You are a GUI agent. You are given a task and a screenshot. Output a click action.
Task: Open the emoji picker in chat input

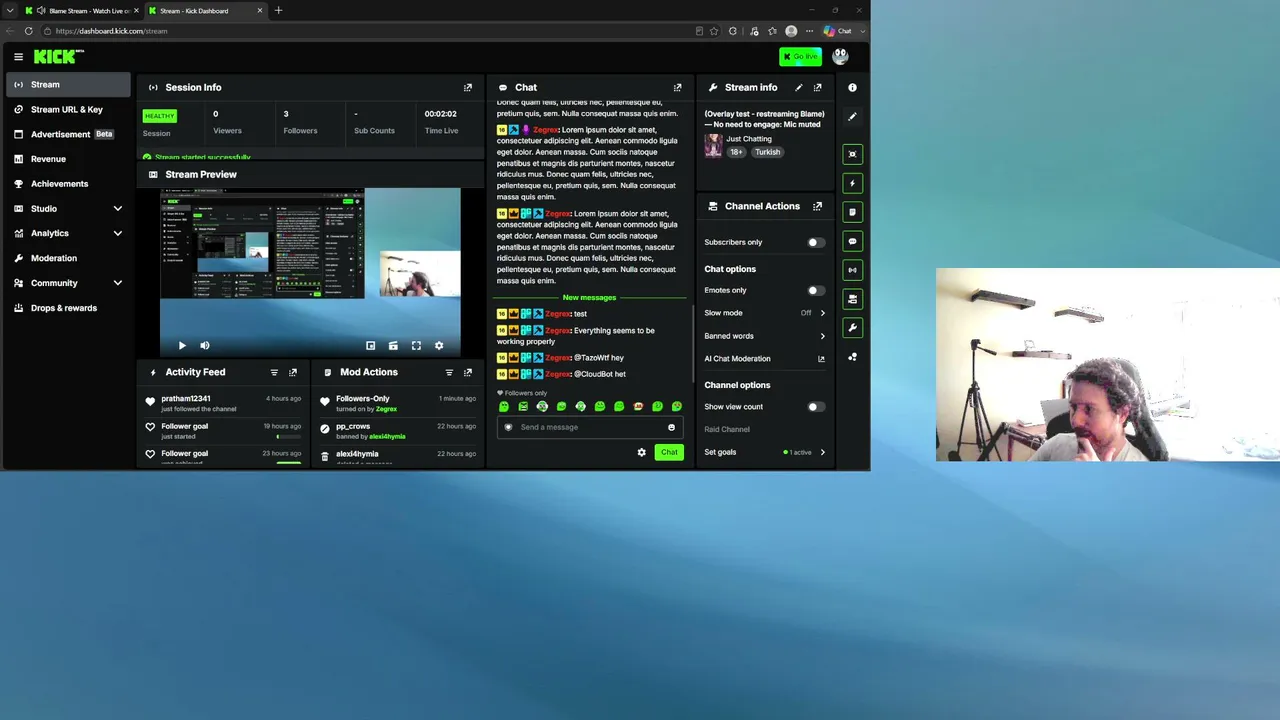coord(671,427)
